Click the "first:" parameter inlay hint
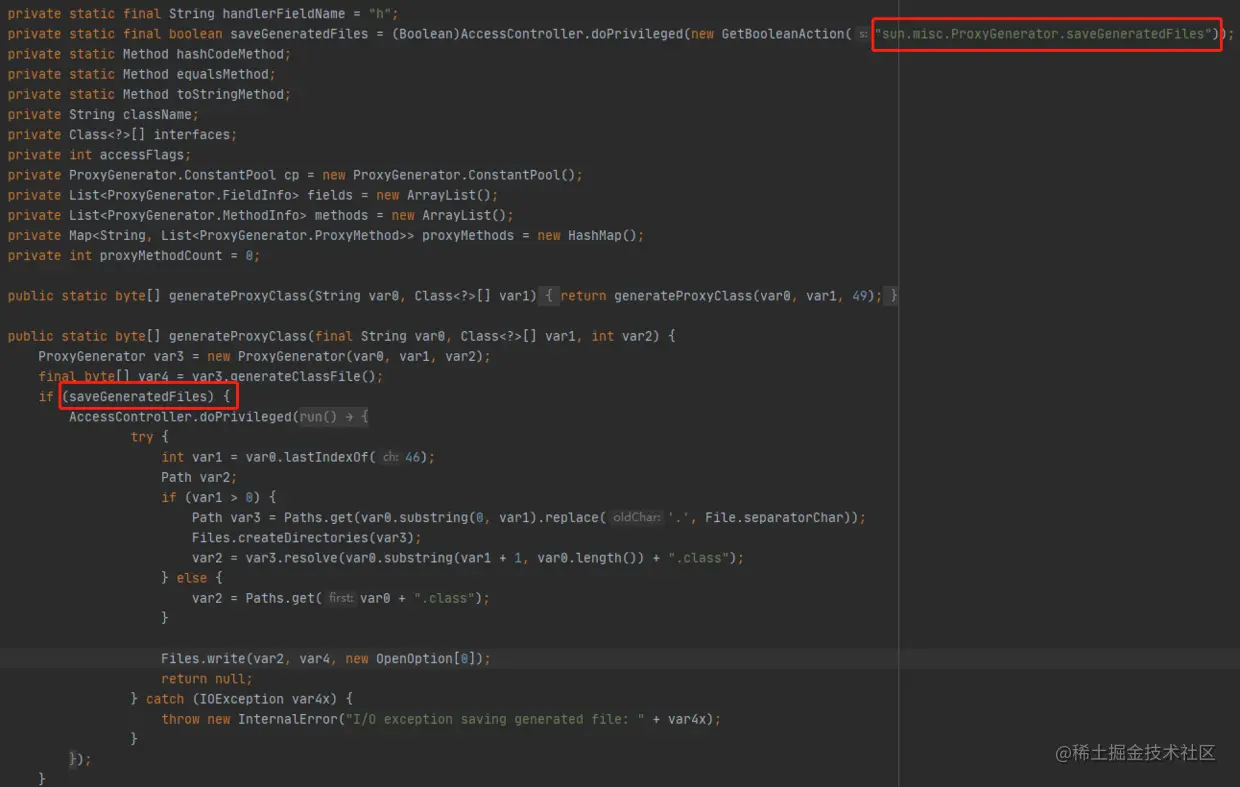The width and height of the screenshot is (1240, 787). (x=340, y=598)
